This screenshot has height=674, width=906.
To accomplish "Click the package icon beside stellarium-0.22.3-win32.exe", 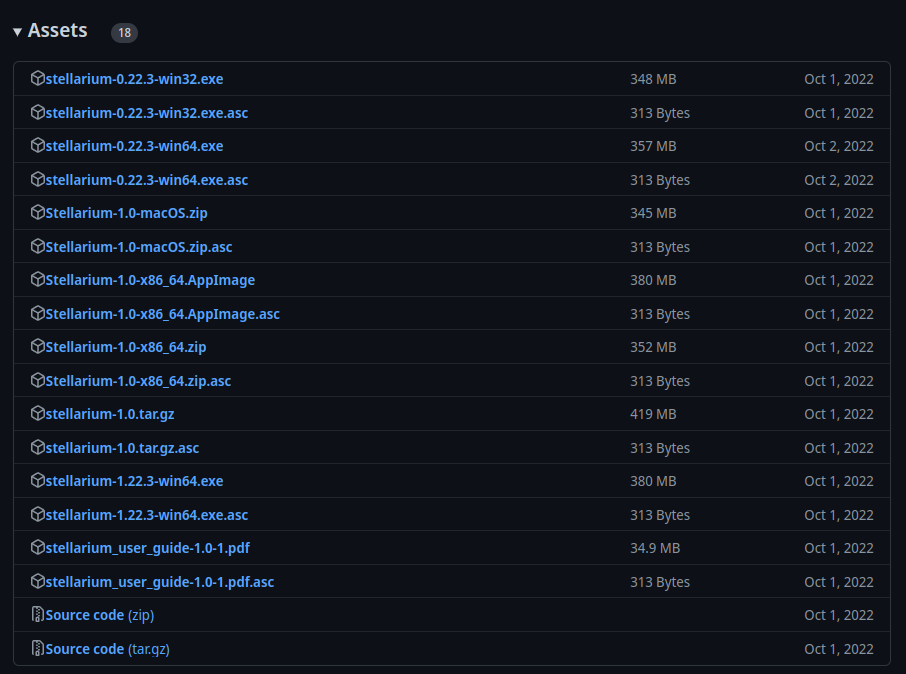I will pyautogui.click(x=37, y=78).
